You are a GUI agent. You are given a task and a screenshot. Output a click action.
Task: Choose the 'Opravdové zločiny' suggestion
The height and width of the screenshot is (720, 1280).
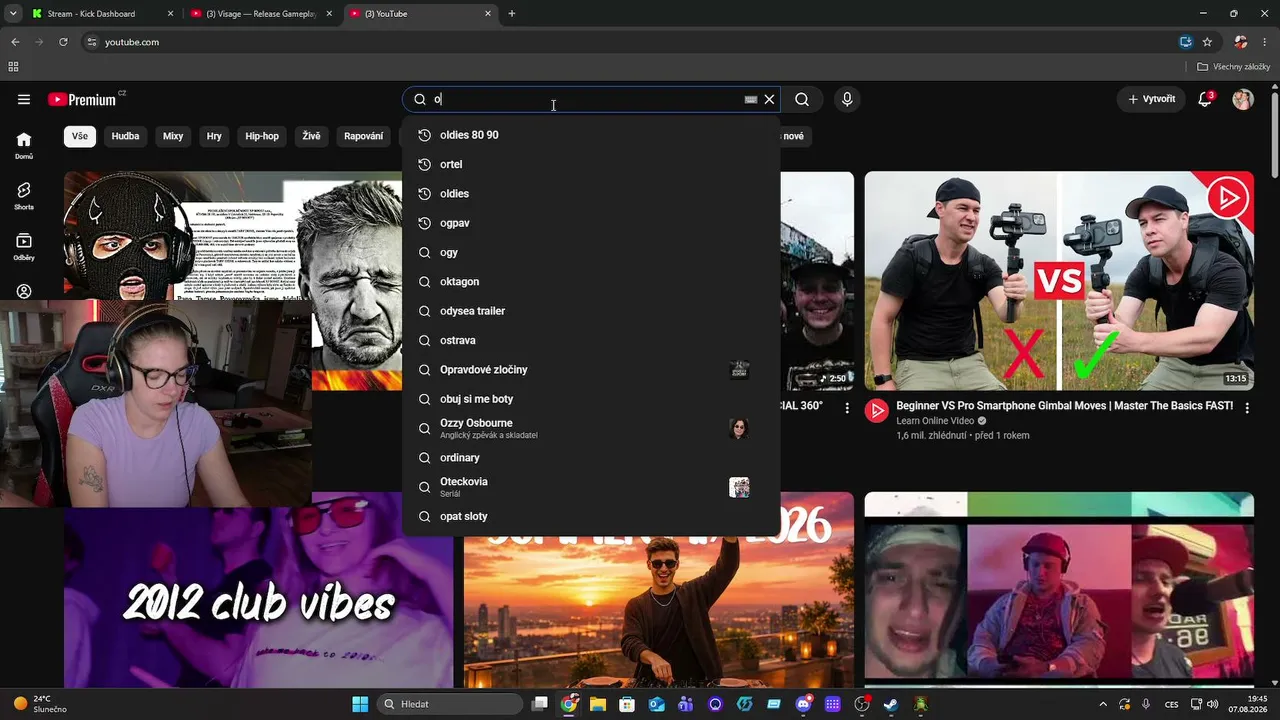pos(591,370)
